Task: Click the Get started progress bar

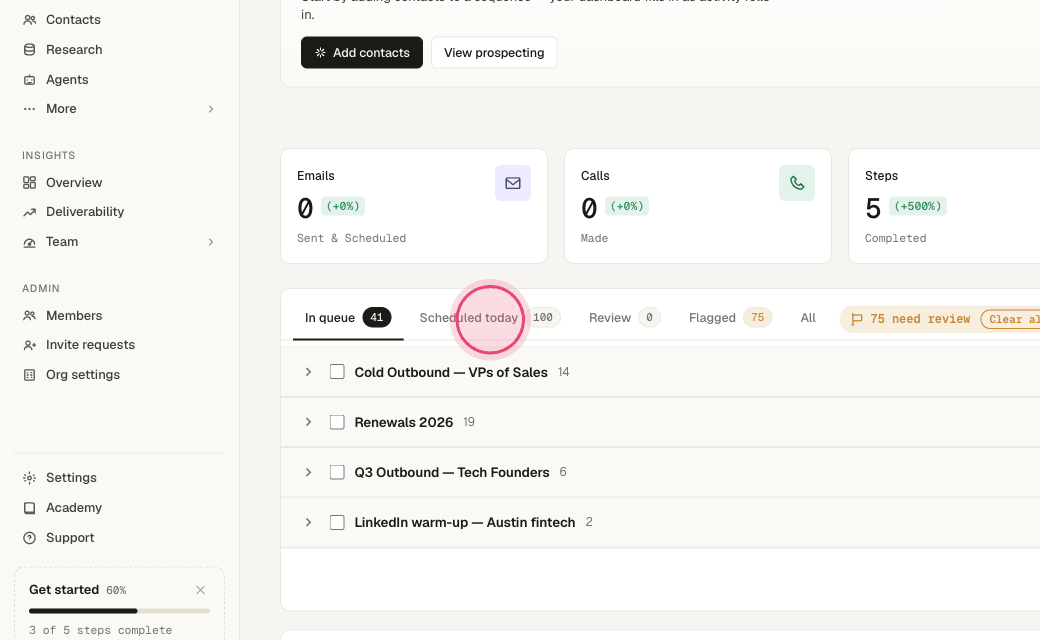Action: click(x=119, y=611)
